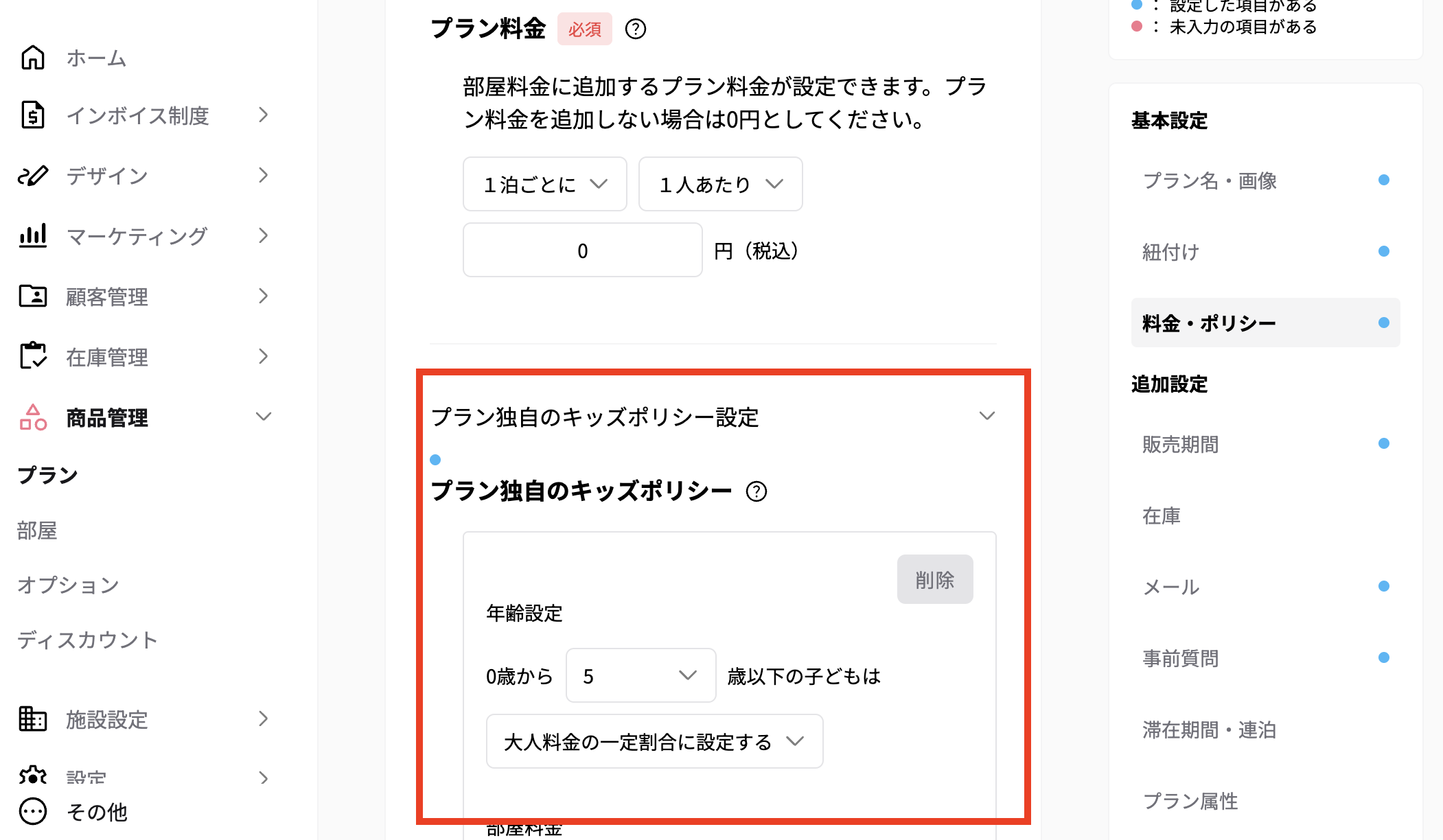Open 顧客管理 via its contact card icon
The height and width of the screenshot is (840, 1443).
(x=31, y=296)
